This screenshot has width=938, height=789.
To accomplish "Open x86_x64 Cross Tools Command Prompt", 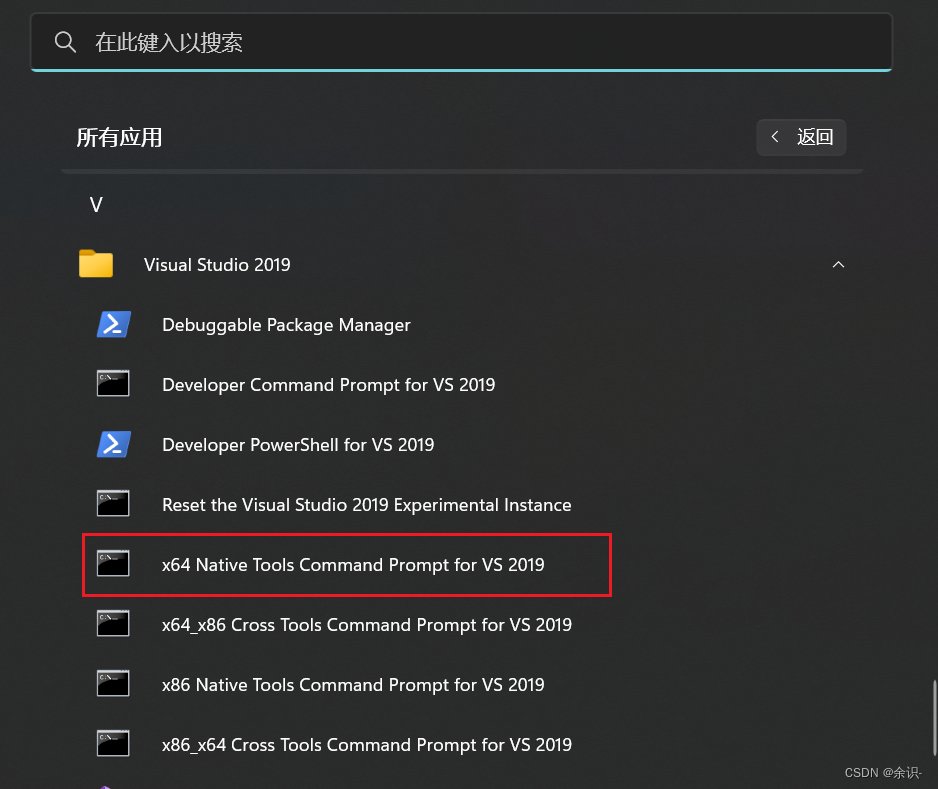I will 367,745.
